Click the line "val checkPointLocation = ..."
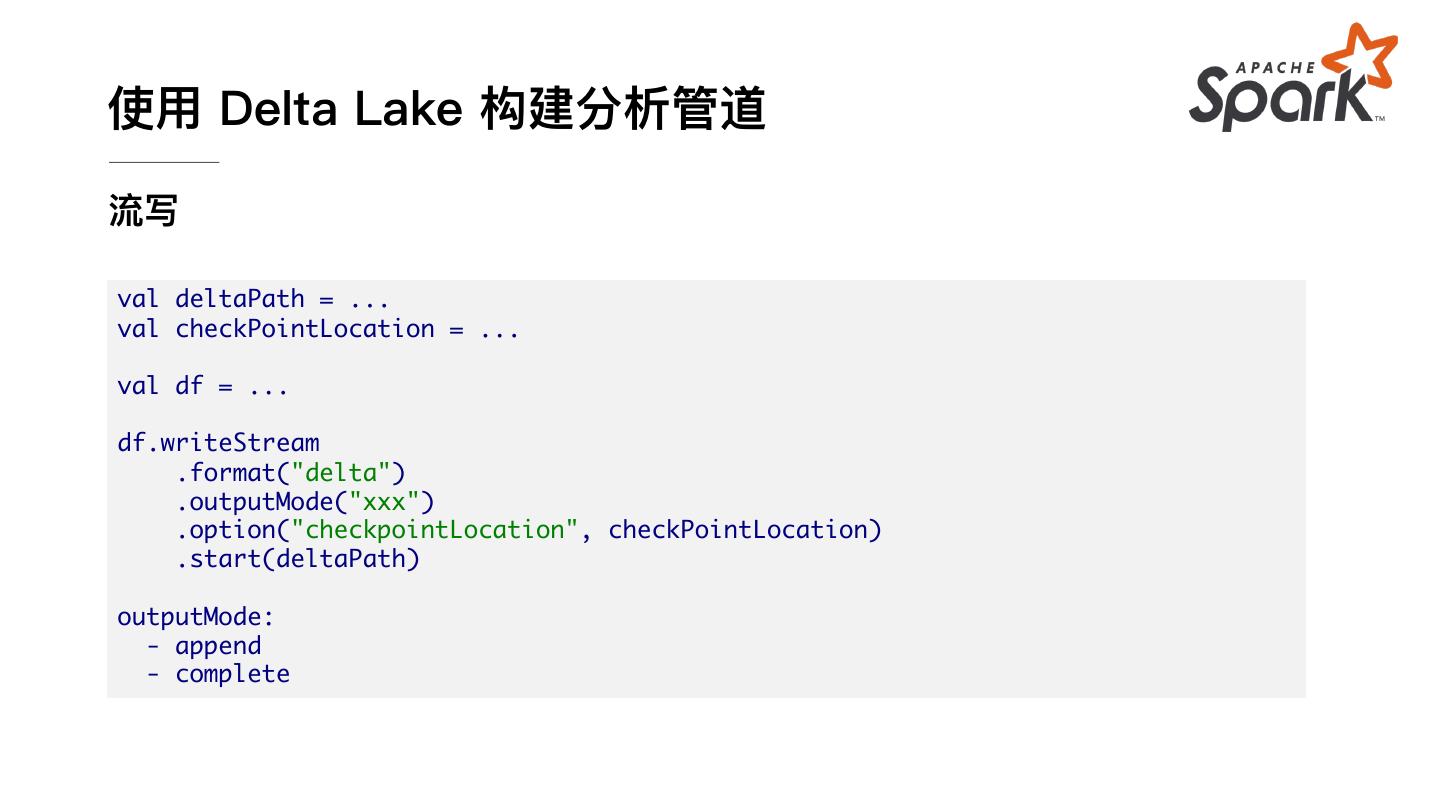The height and width of the screenshot is (810, 1440). (x=318, y=329)
